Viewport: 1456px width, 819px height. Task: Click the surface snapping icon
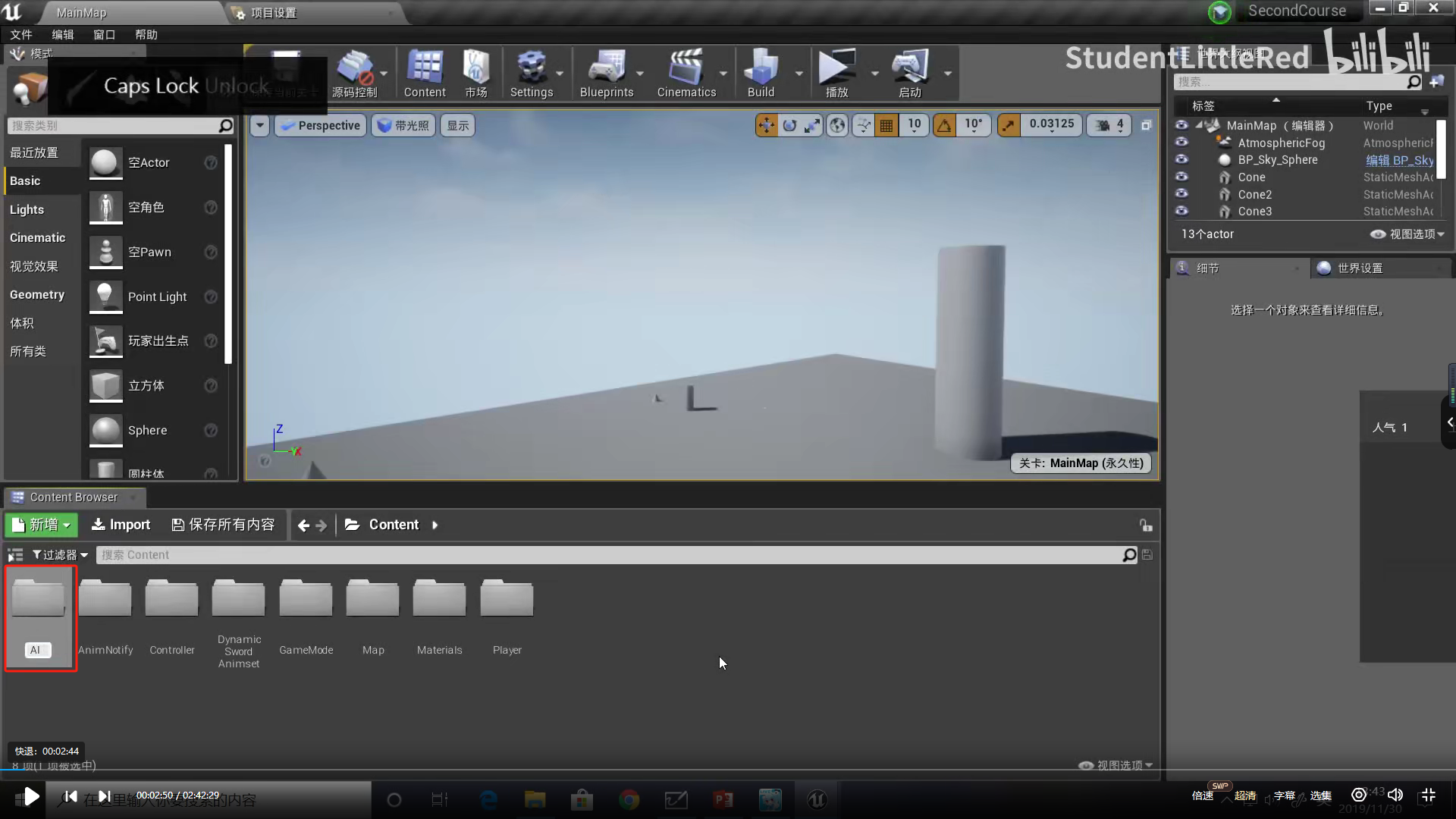tap(864, 125)
